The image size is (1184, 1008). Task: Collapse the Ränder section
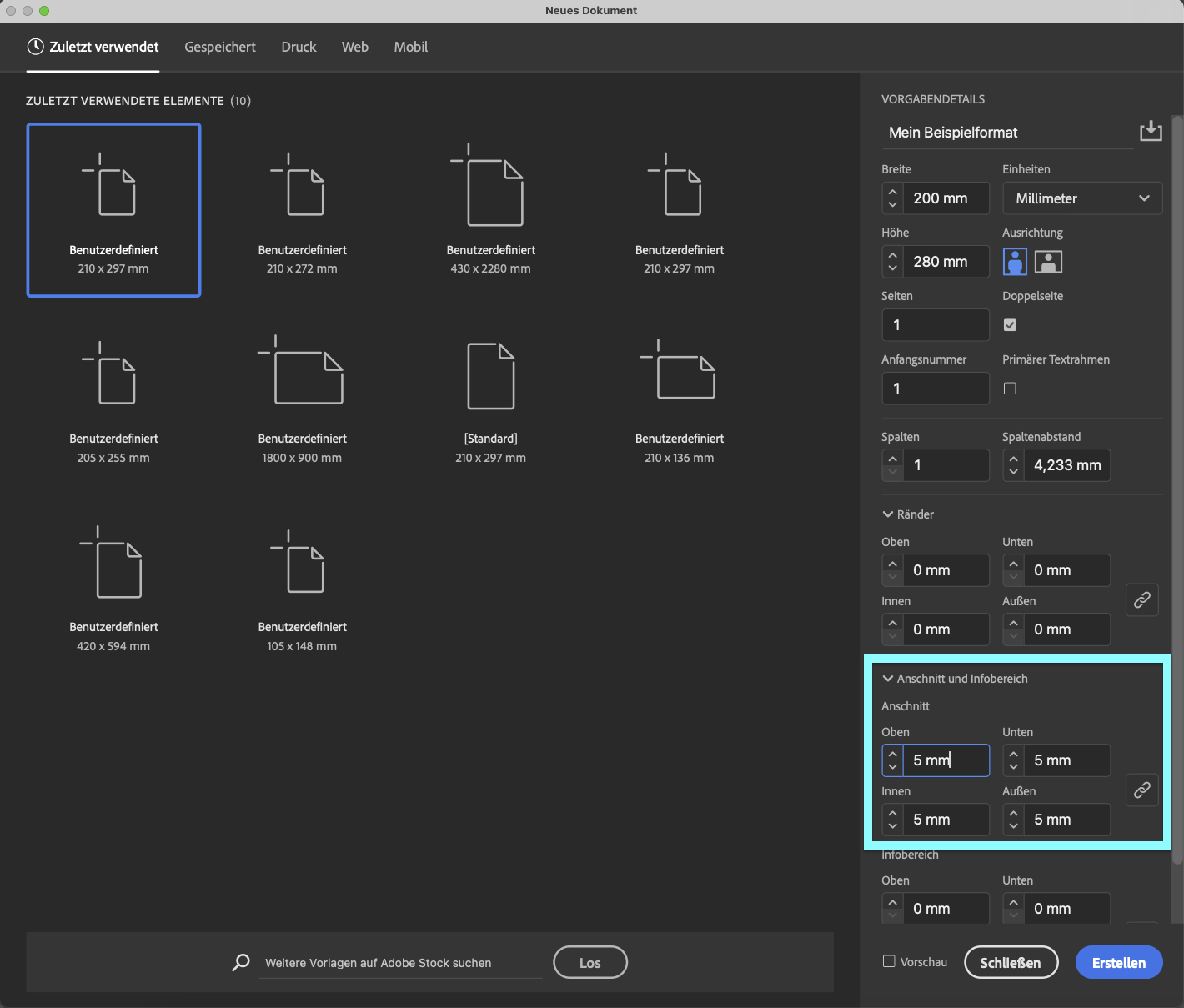click(888, 514)
